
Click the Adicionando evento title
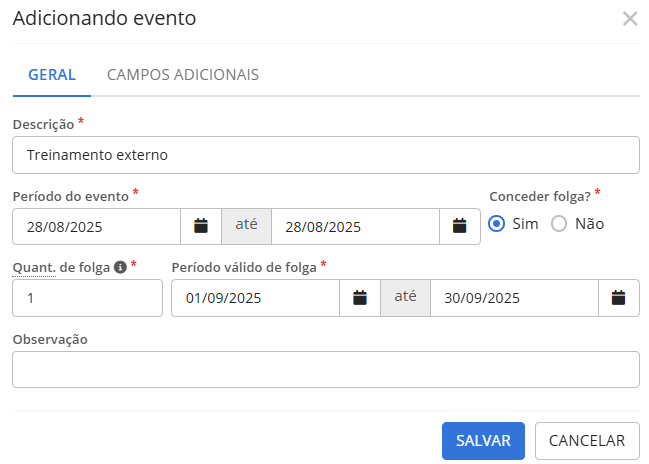tap(104, 18)
